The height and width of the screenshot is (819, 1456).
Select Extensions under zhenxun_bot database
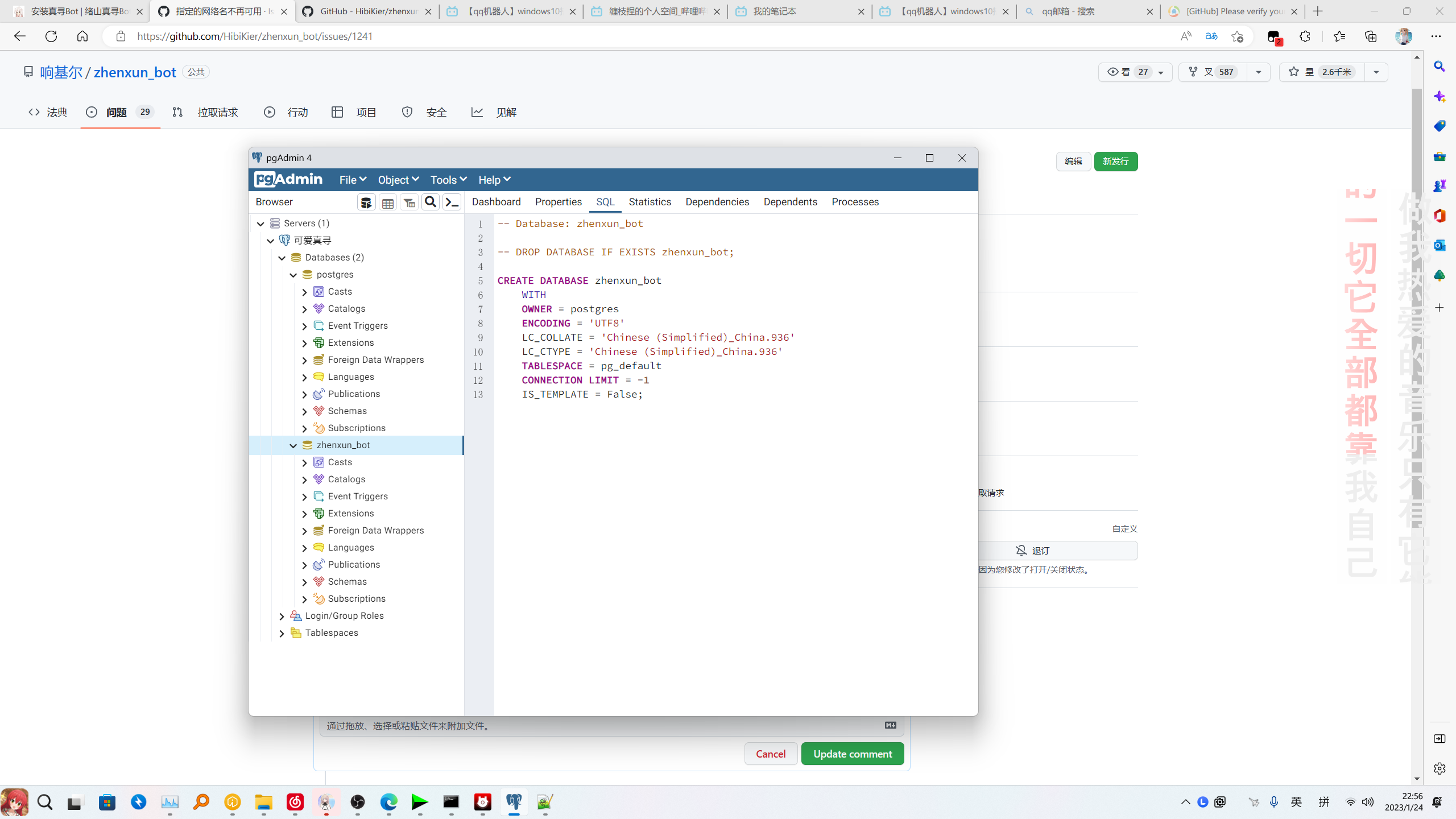pos(350,514)
